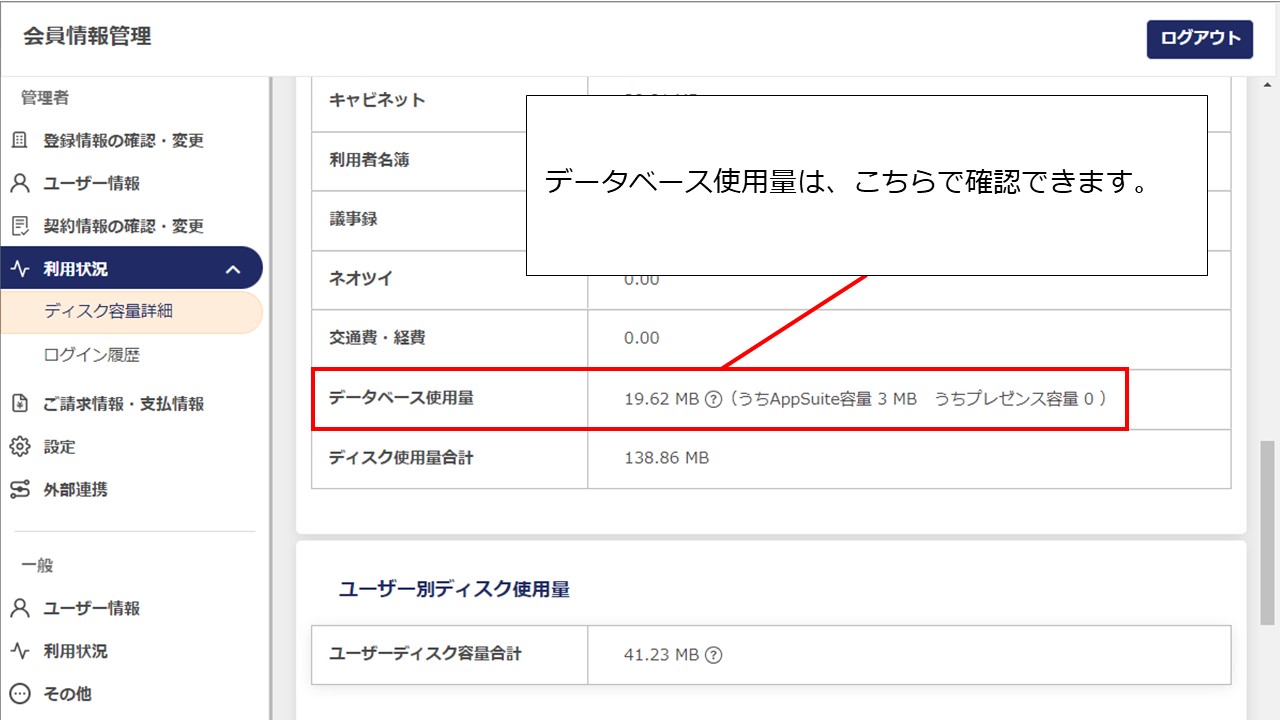
Task: Click the 会員情報管理 header title
Action: point(84,39)
